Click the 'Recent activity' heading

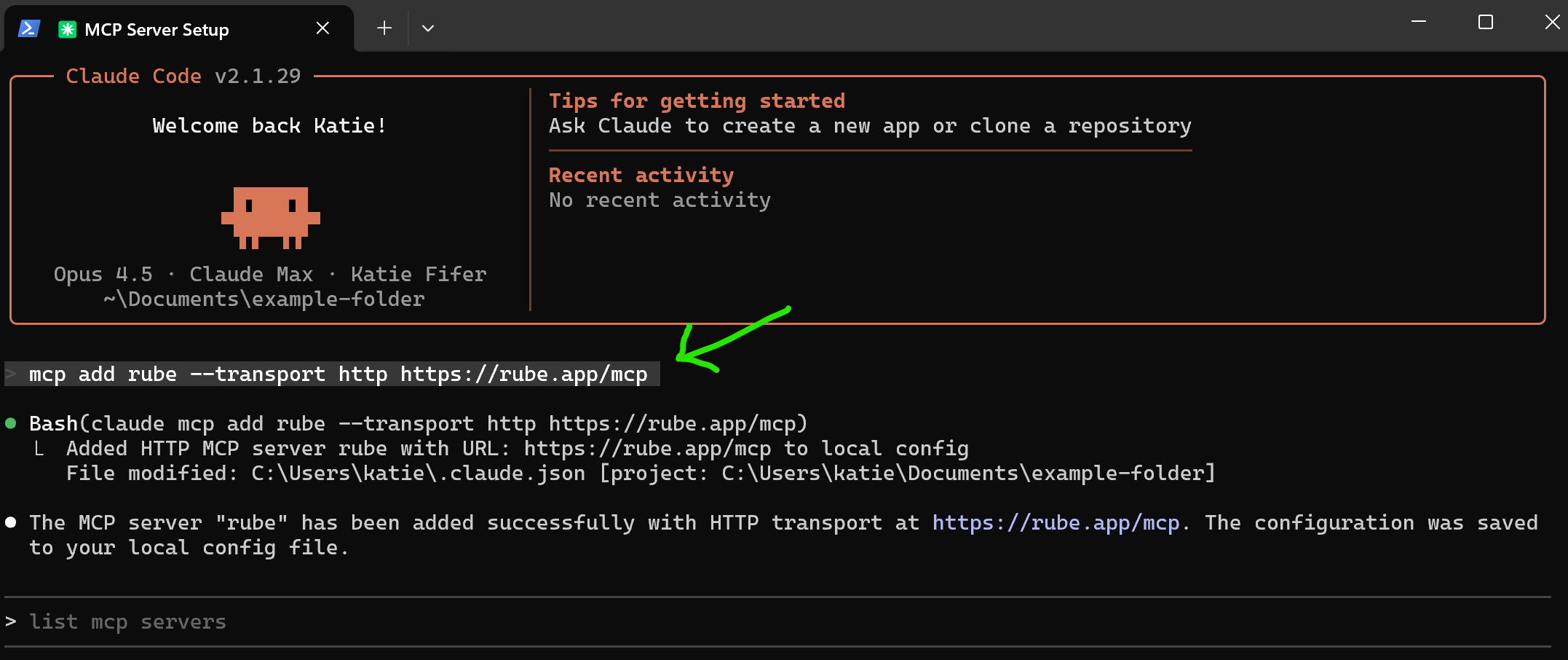[x=641, y=176]
